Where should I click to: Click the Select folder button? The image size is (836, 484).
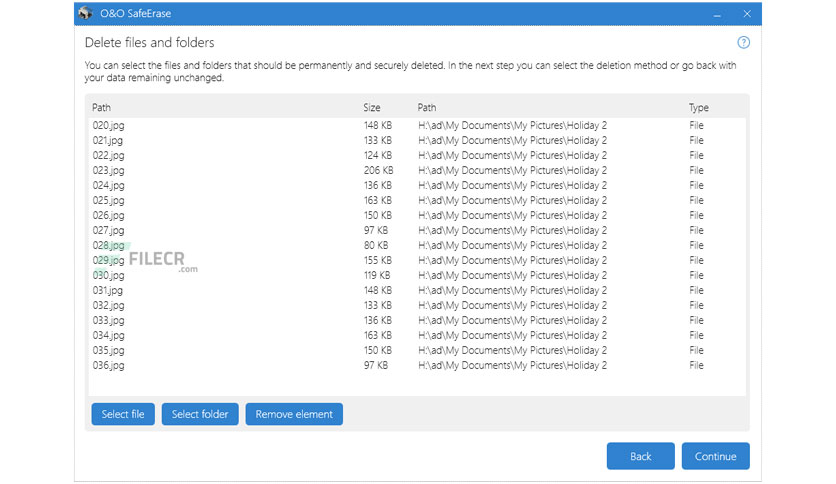(200, 414)
